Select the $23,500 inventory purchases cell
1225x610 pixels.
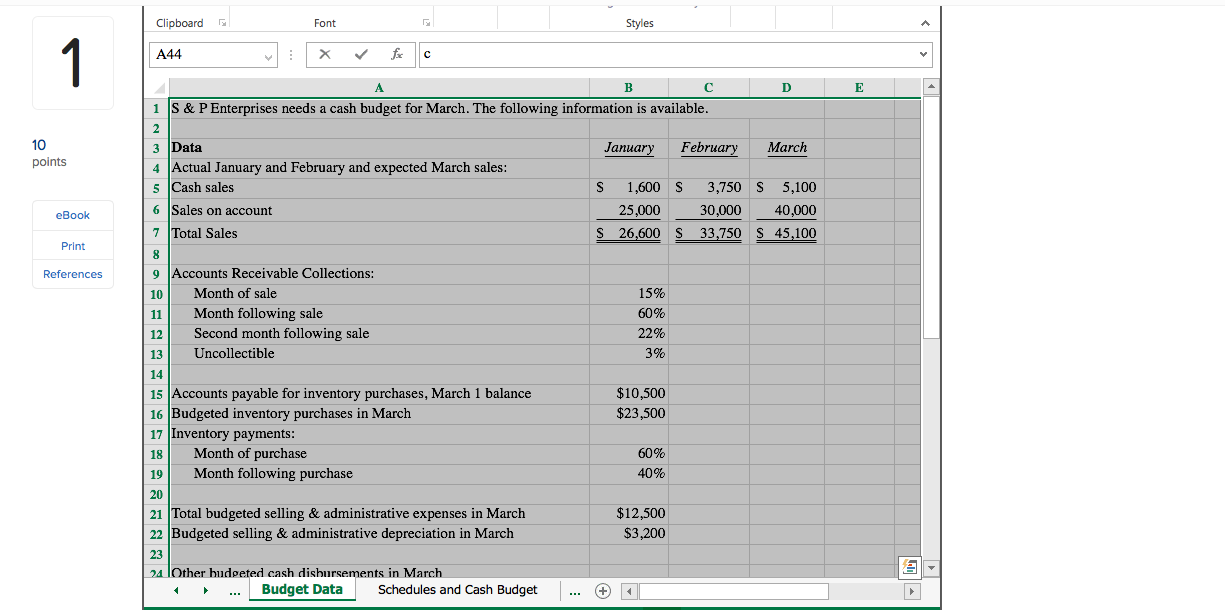point(628,413)
